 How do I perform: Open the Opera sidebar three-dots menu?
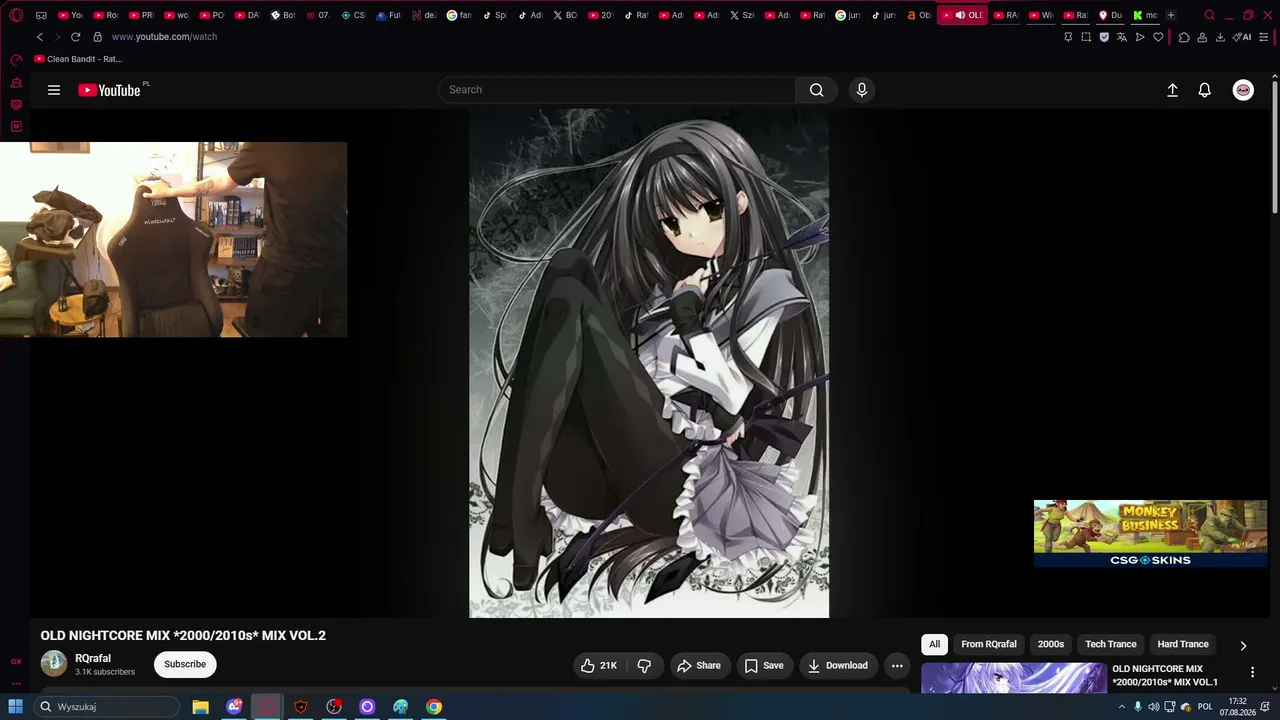16,684
